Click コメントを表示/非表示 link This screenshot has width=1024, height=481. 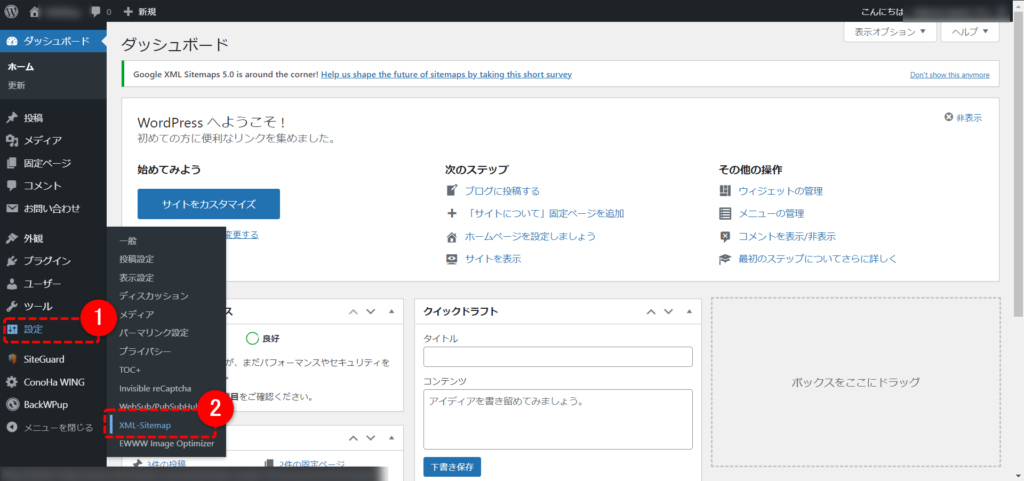(787, 236)
